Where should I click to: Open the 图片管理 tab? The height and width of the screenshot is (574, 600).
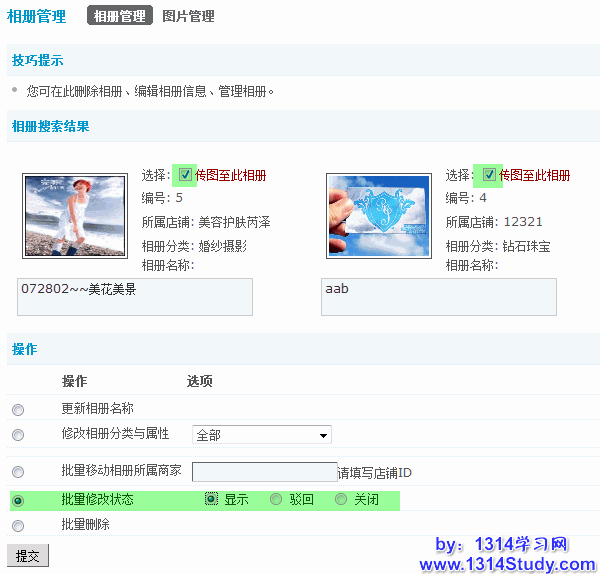pyautogui.click(x=188, y=16)
